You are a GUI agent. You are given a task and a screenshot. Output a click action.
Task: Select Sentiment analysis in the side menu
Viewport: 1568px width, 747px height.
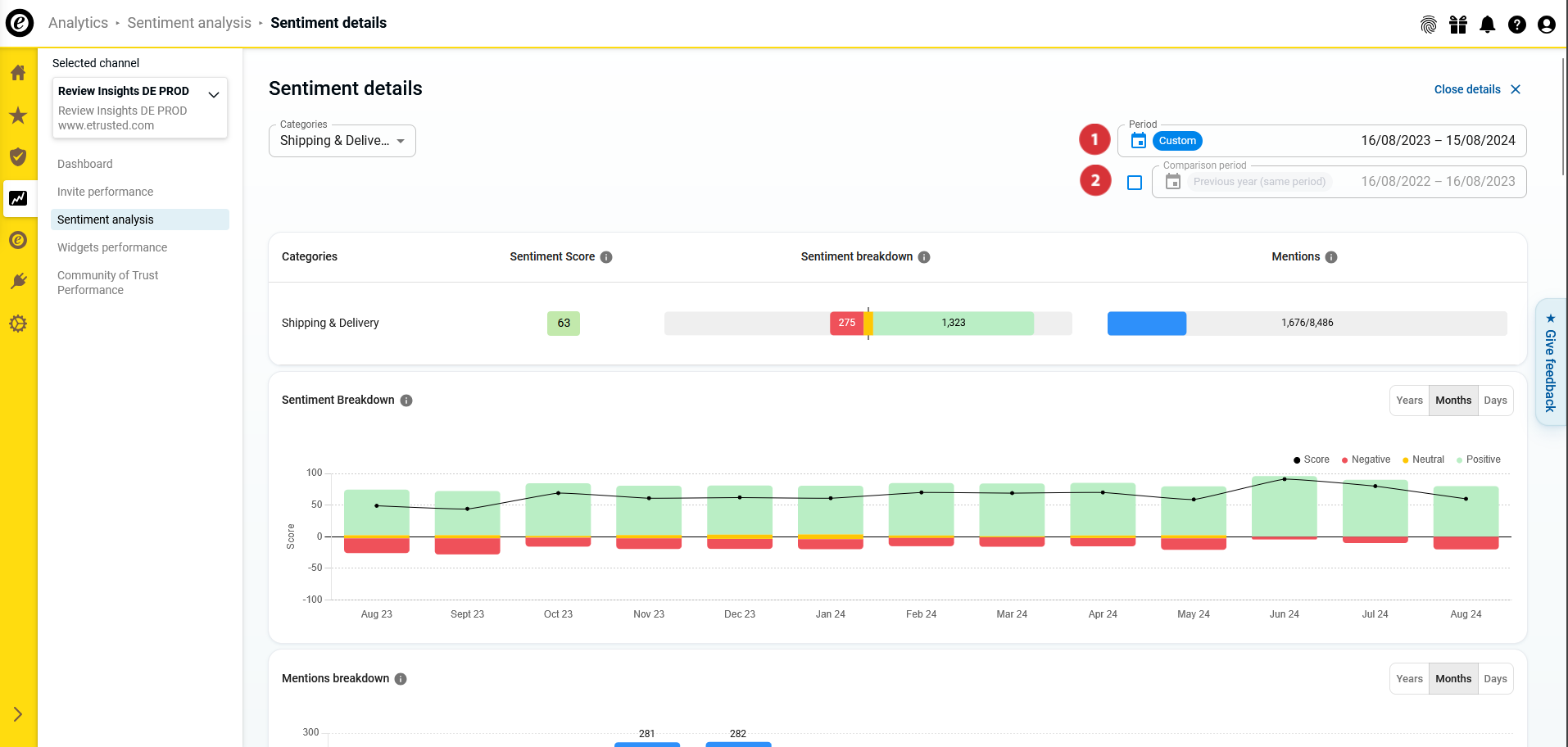140,220
